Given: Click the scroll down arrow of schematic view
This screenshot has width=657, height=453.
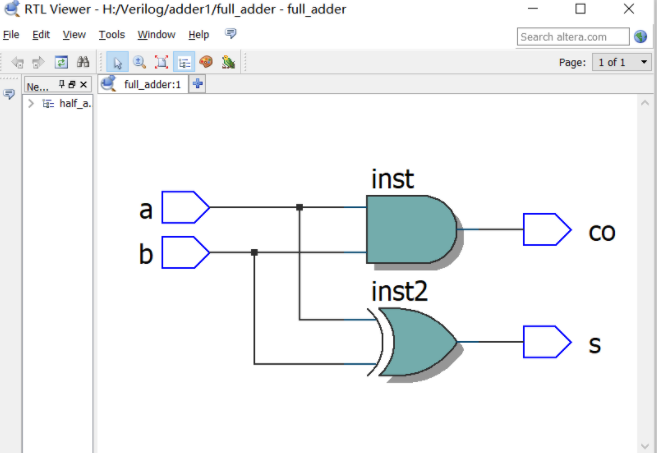Looking at the screenshot, I should click(645, 447).
